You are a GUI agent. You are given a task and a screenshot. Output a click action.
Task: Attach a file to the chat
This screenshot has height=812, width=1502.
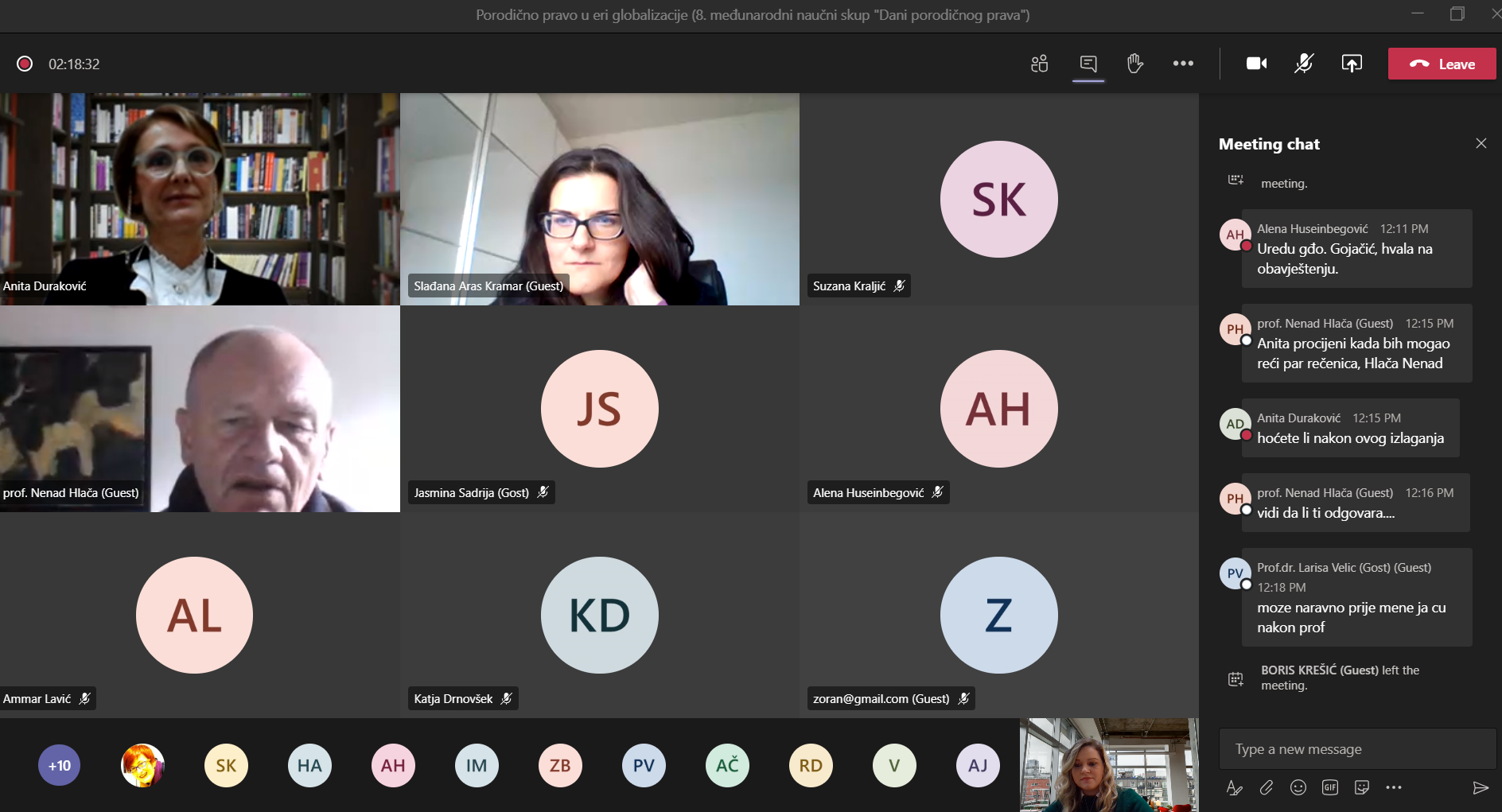click(1267, 787)
